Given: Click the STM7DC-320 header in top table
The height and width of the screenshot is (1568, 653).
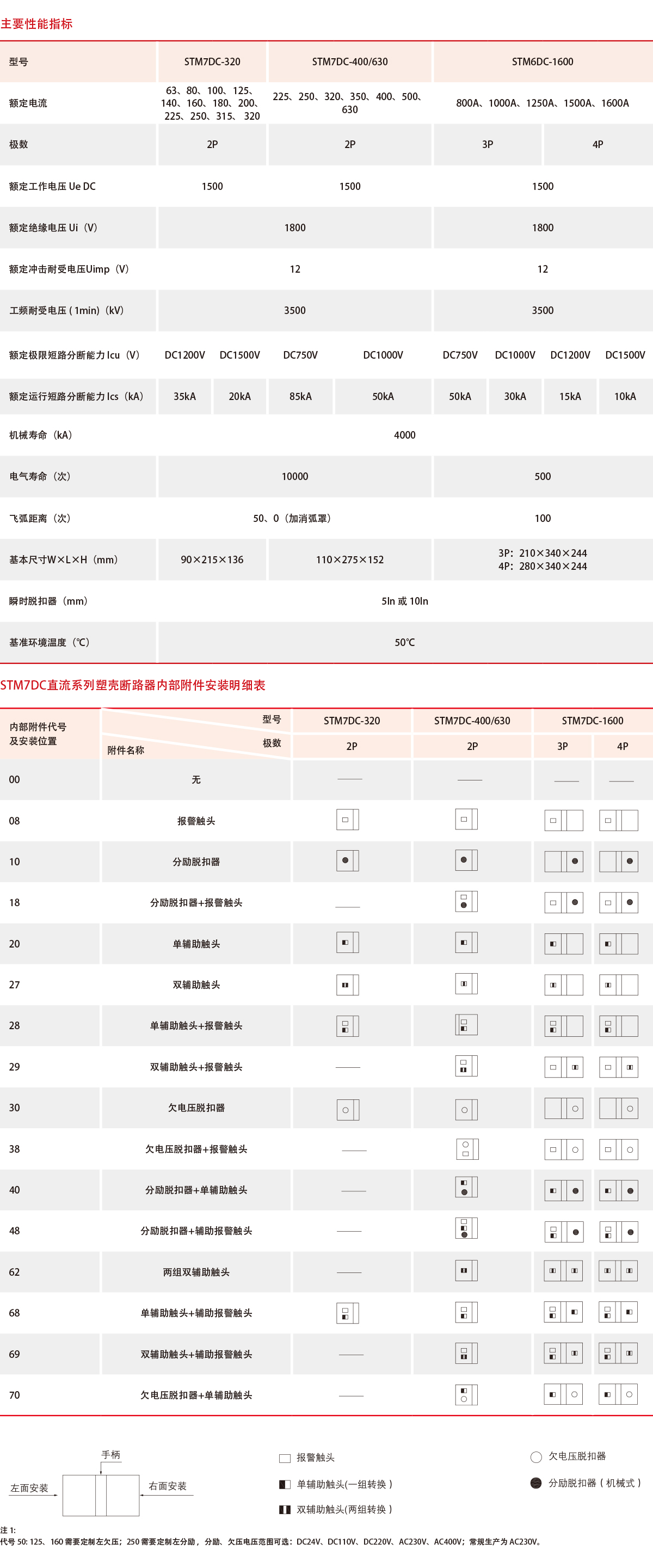Looking at the screenshot, I should click(212, 62).
